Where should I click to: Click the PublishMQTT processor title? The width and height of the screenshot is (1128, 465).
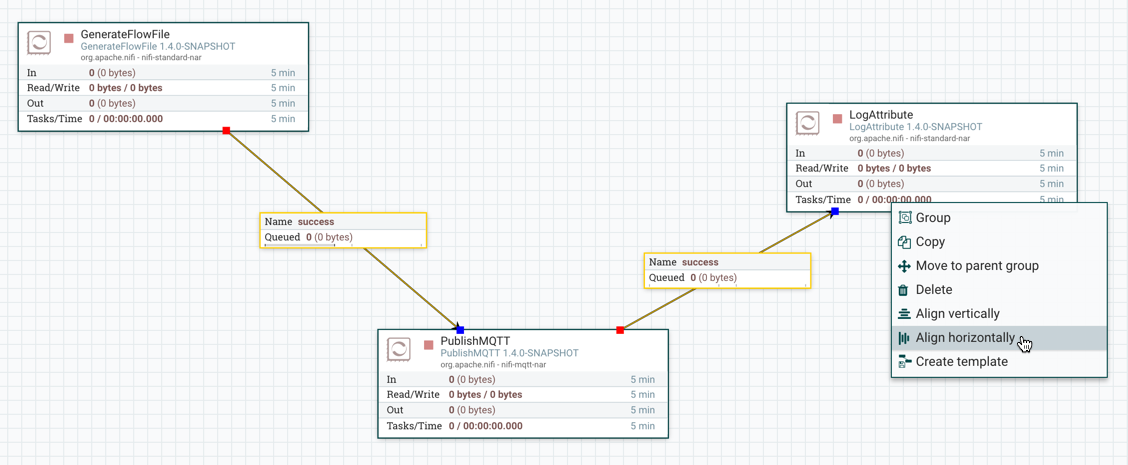coord(475,341)
